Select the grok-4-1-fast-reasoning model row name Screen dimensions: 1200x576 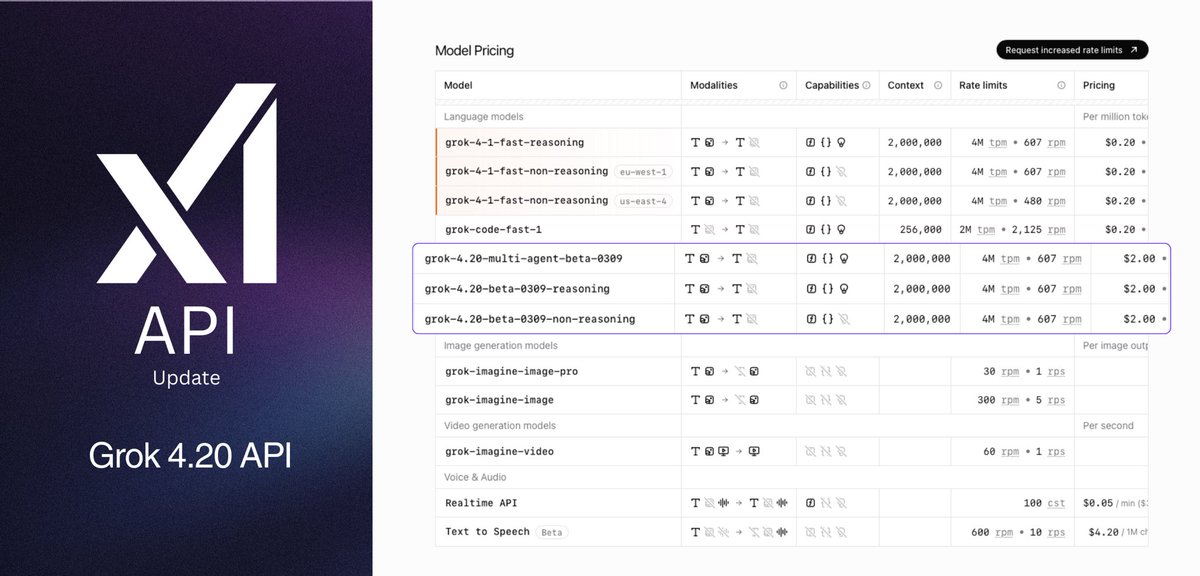(514, 143)
